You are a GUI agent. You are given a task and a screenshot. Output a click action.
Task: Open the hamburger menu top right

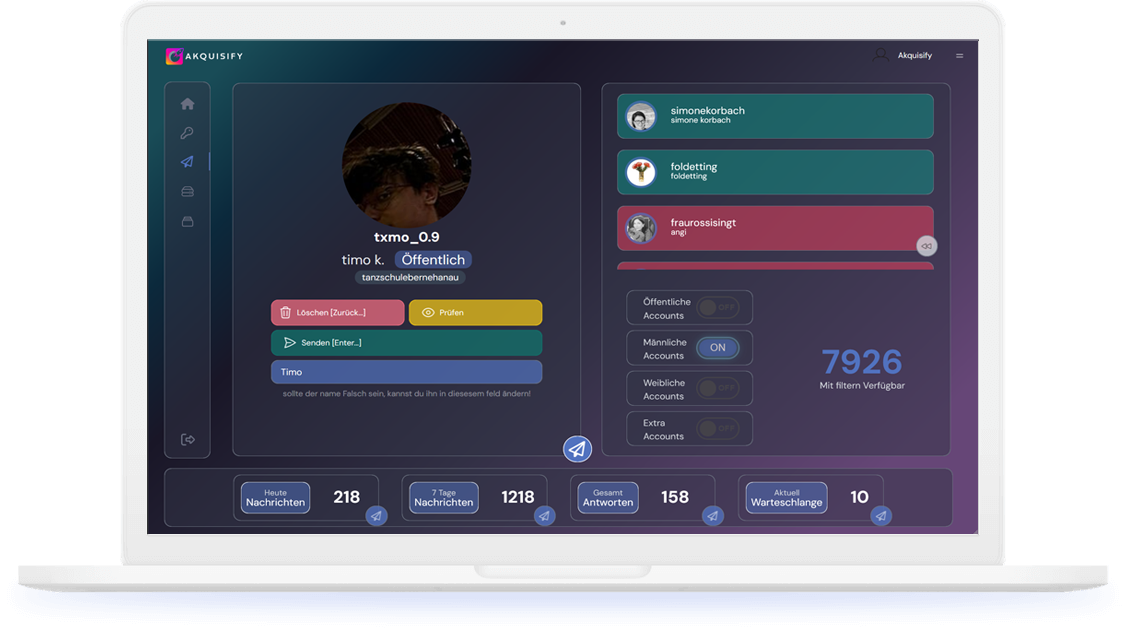[960, 56]
